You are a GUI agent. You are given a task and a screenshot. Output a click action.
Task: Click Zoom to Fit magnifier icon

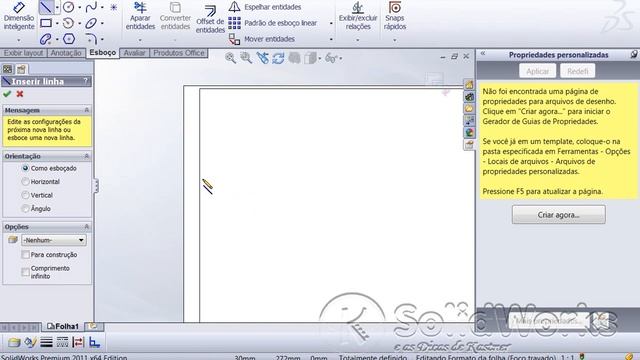[231, 58]
